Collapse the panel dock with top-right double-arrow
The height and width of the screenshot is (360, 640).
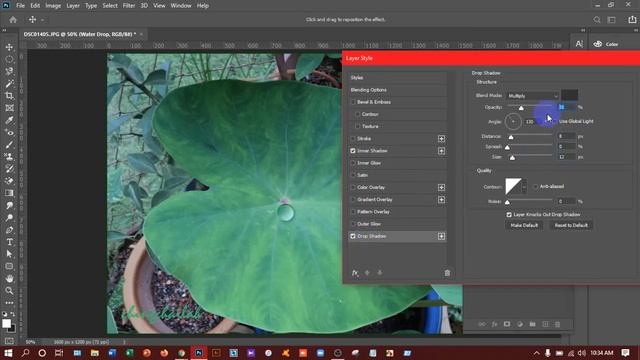[x=636, y=30]
